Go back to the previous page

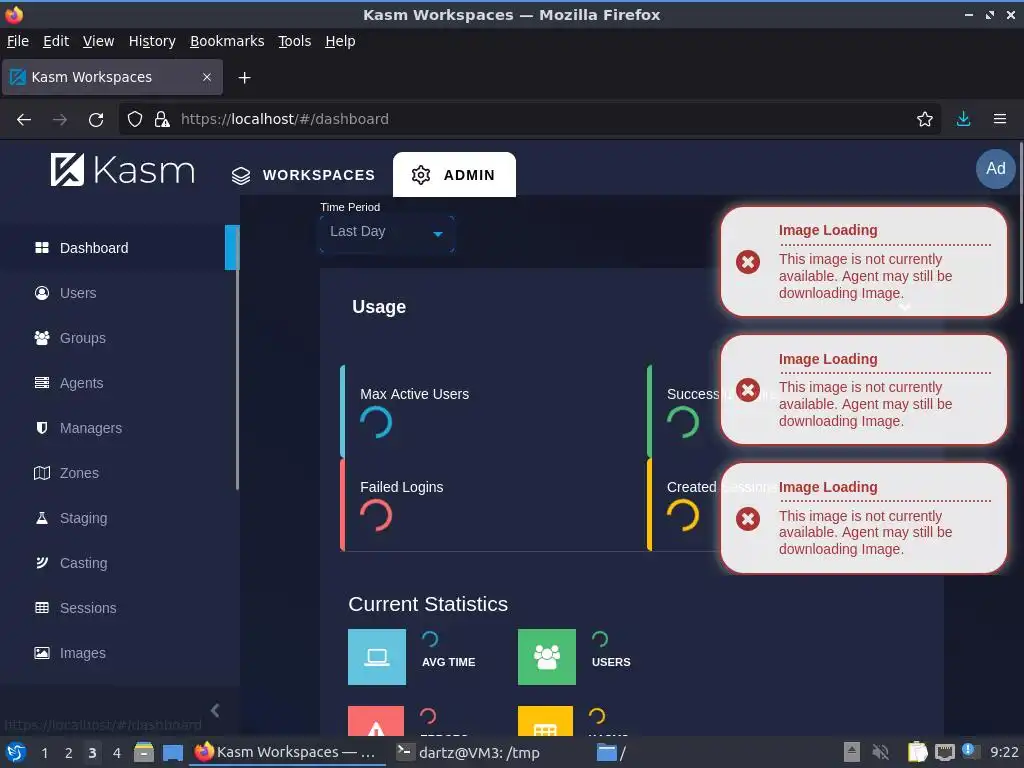pos(24,120)
